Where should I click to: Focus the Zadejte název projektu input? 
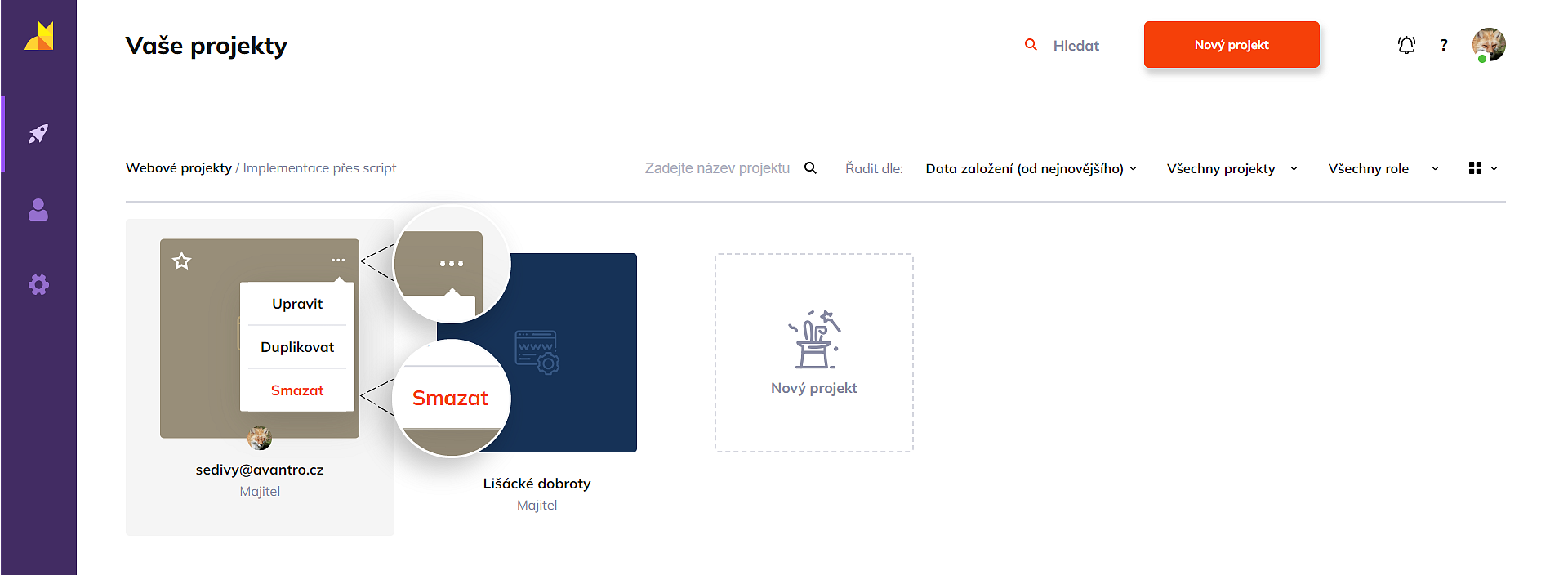tap(717, 168)
